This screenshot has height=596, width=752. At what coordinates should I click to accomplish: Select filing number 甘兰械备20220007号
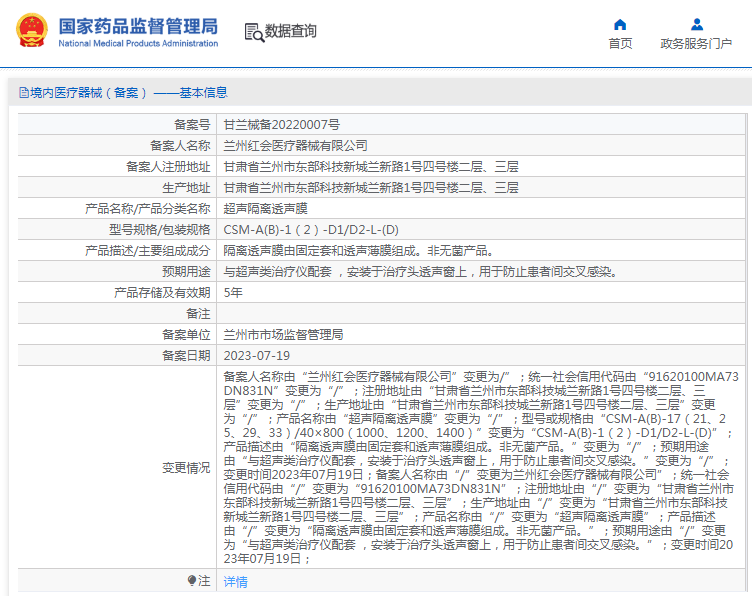point(282,125)
